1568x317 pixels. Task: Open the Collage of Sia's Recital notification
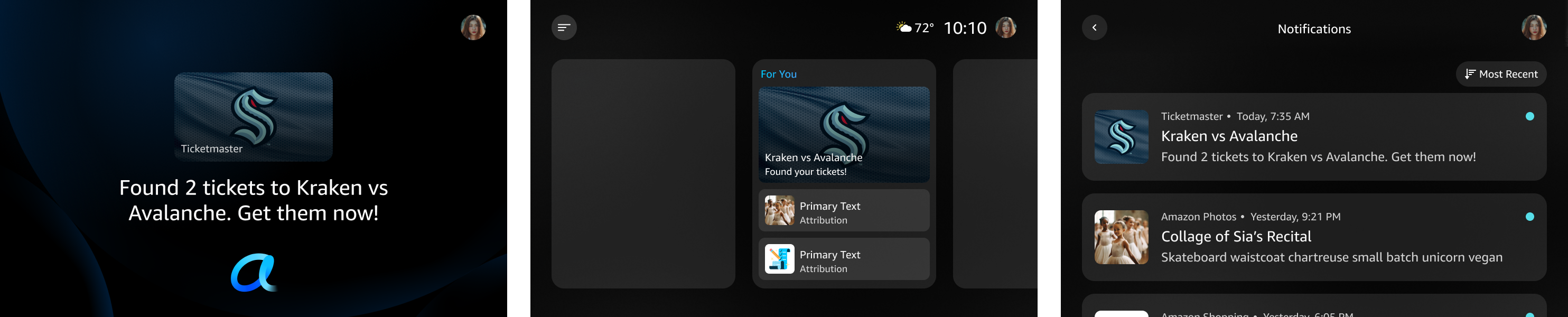pyautogui.click(x=1313, y=237)
